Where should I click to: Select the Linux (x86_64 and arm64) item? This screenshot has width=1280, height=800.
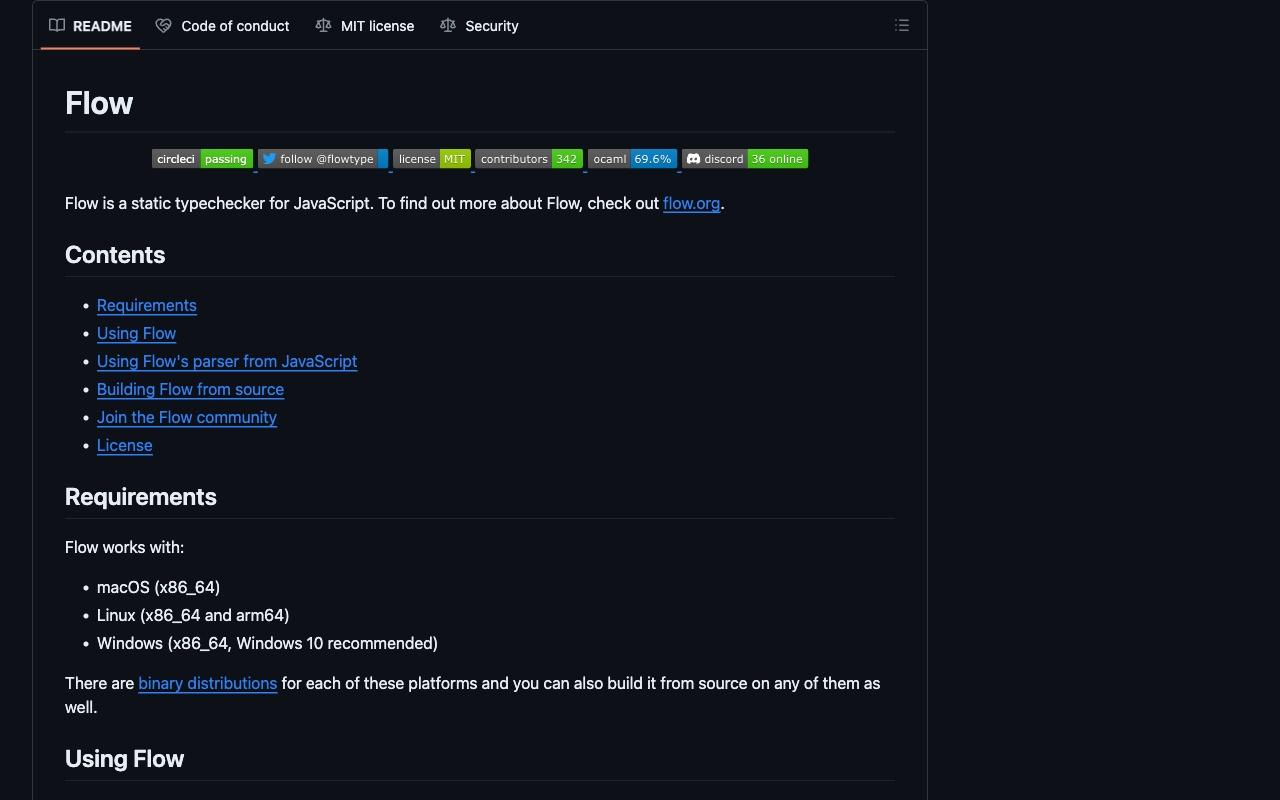coord(193,615)
